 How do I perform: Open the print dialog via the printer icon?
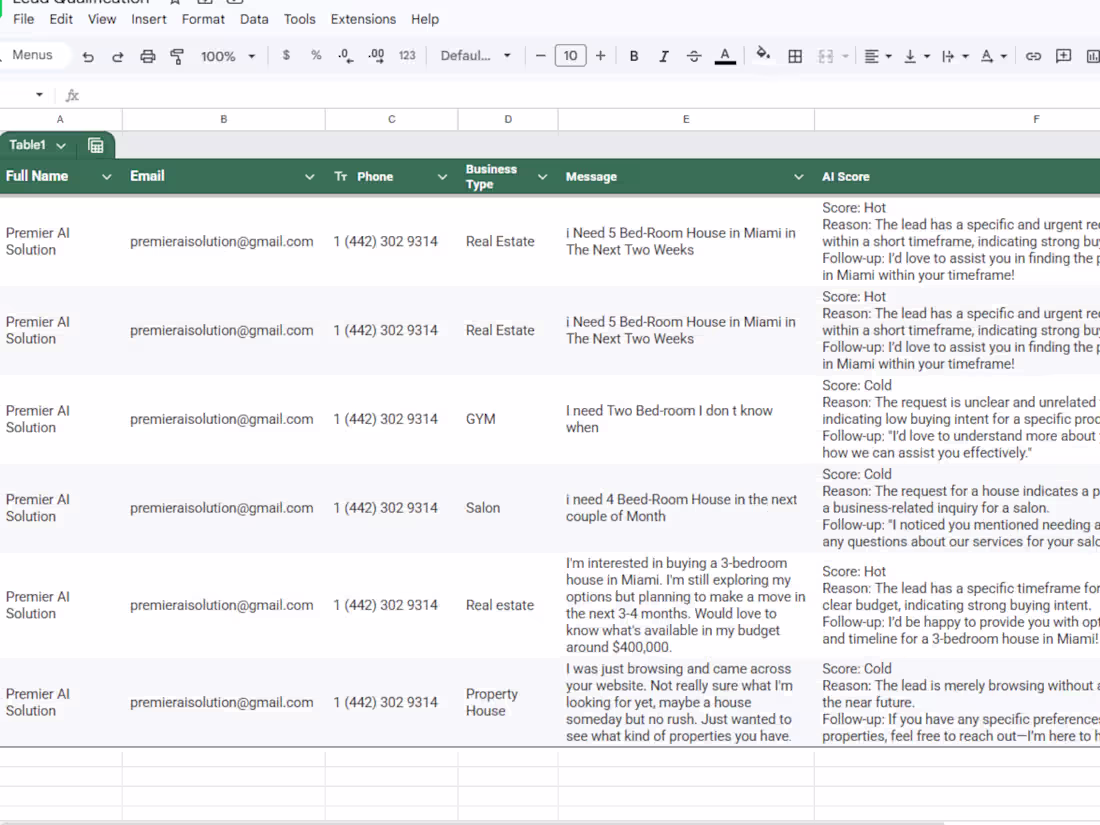tap(147, 56)
